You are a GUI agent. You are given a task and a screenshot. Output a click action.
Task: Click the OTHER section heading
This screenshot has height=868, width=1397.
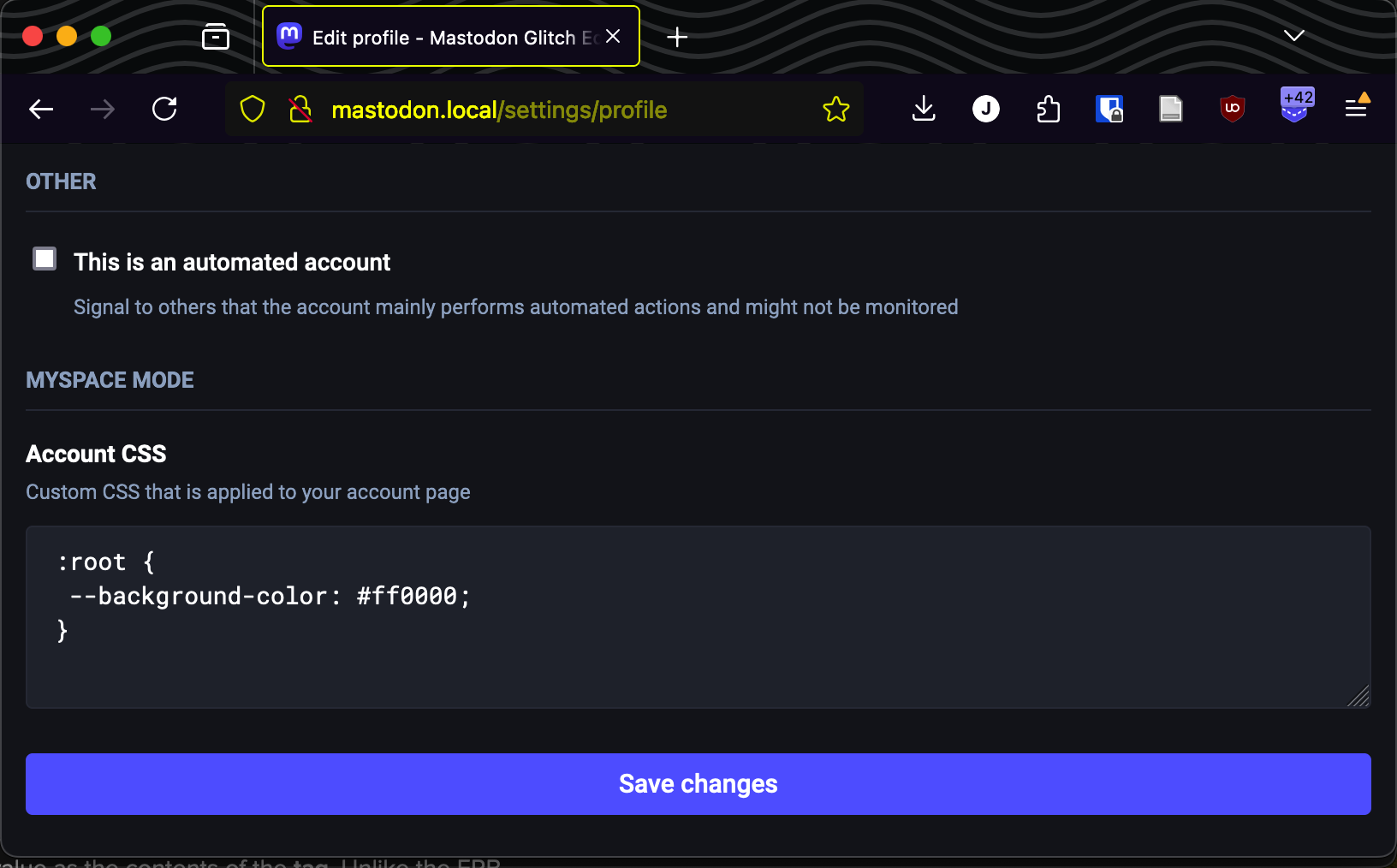click(61, 181)
